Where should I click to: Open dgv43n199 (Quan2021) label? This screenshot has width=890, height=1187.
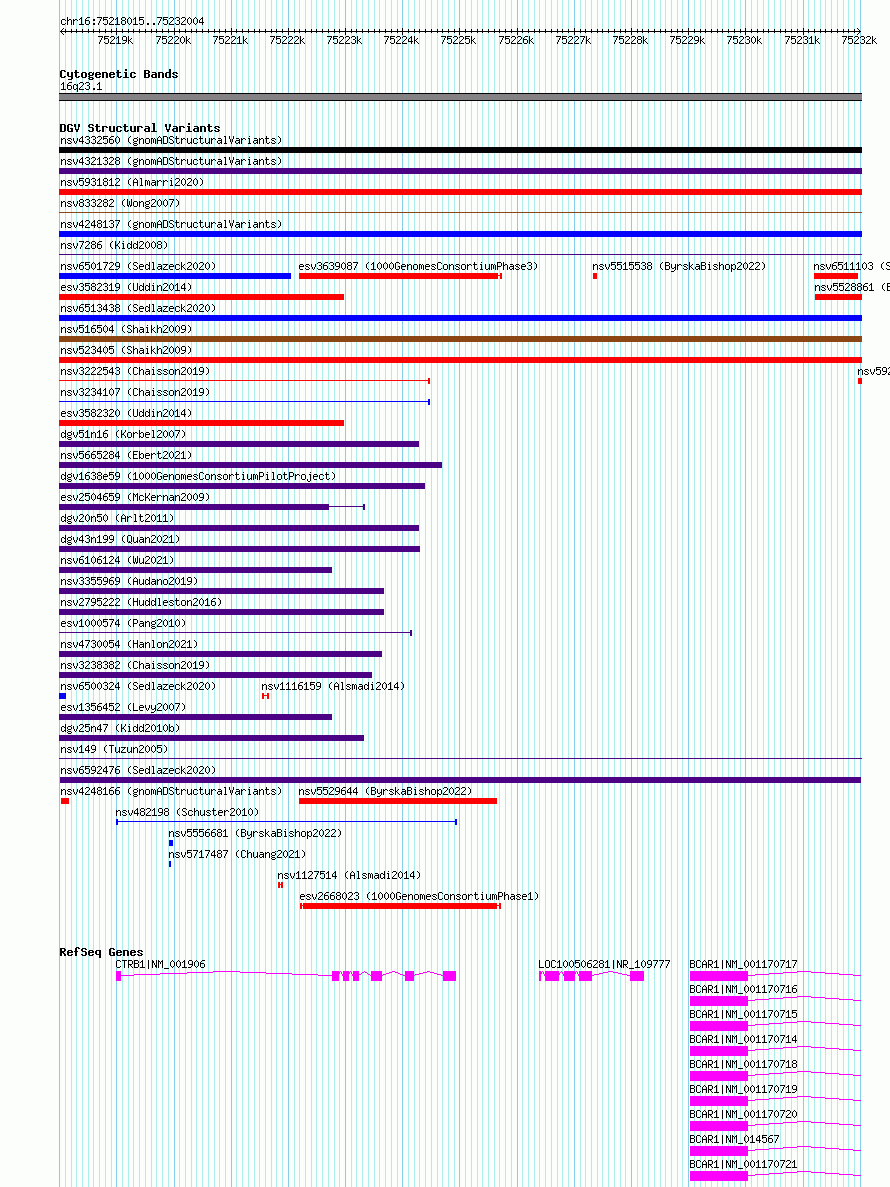[120, 540]
